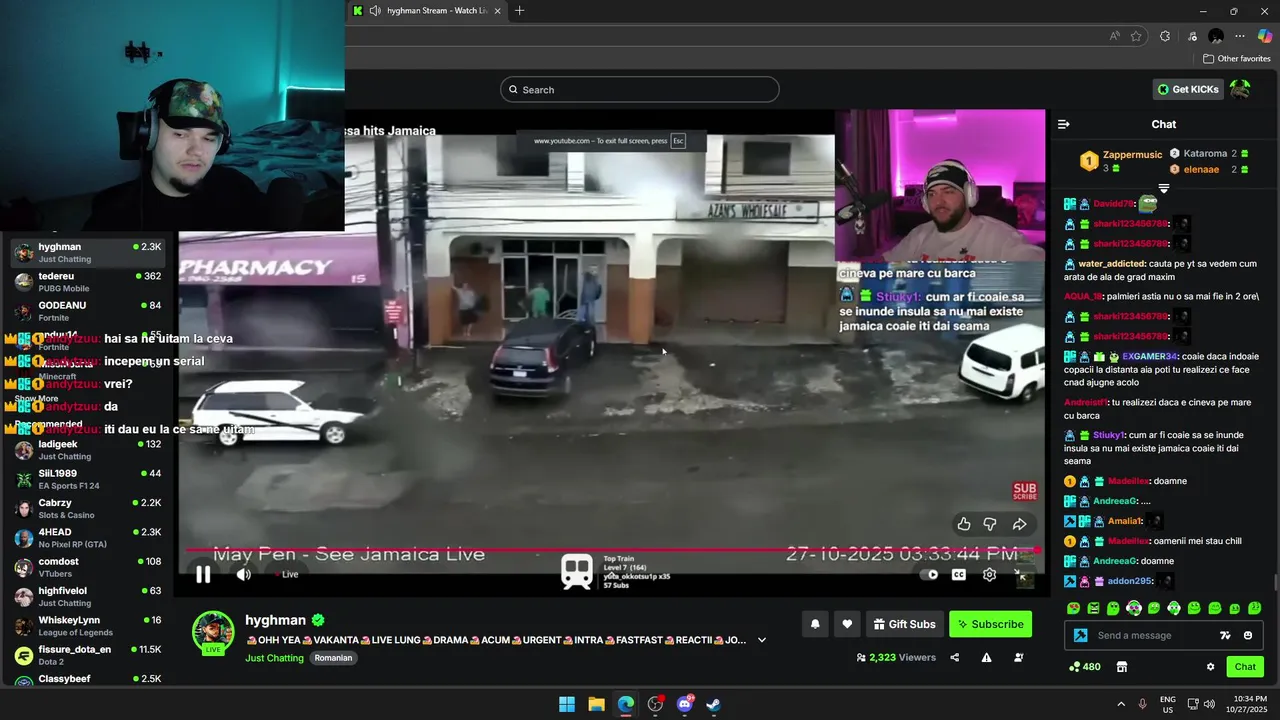
Task: Open Cabrzy Slots & Casino channel
Action: pos(89,509)
